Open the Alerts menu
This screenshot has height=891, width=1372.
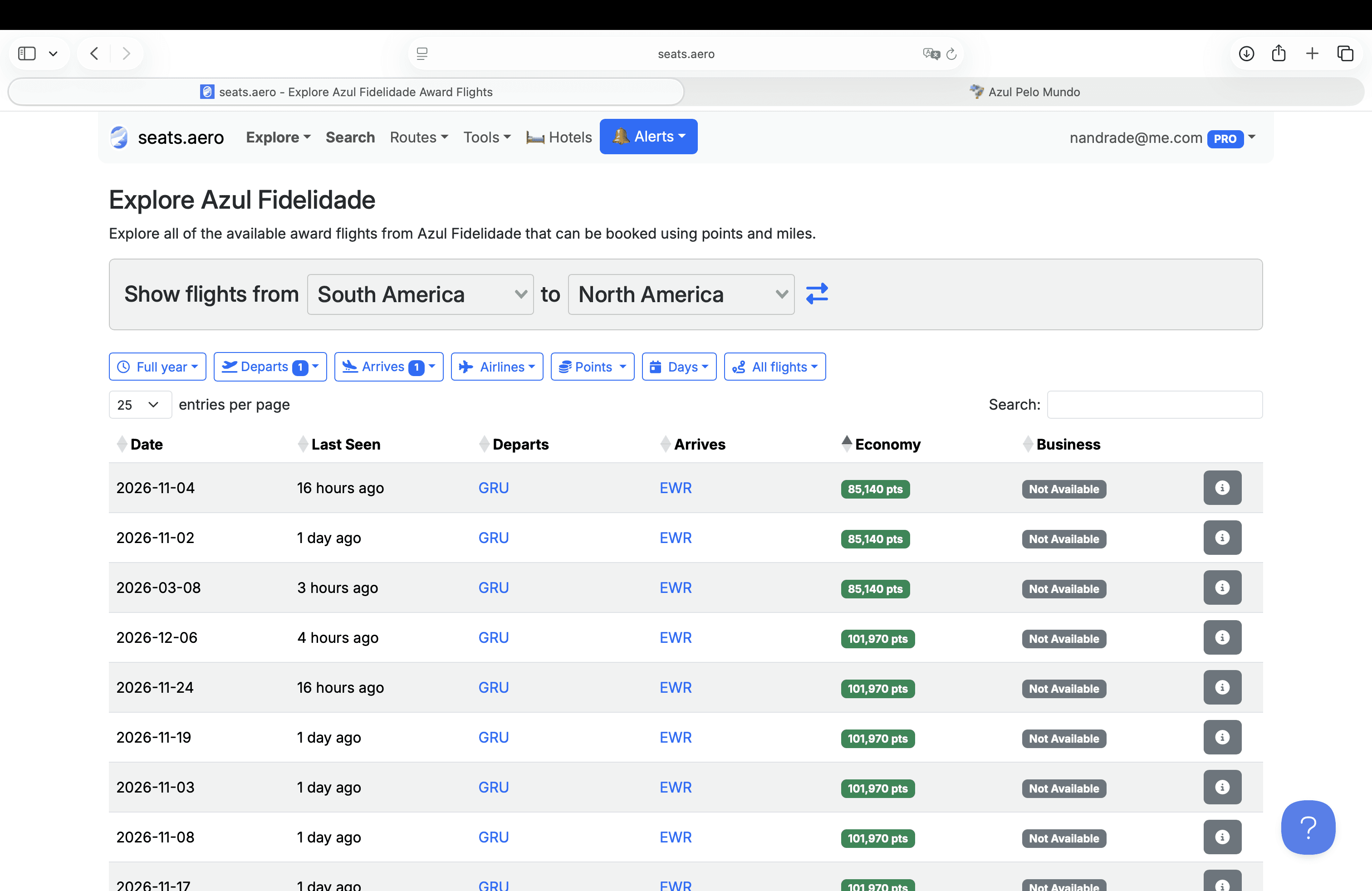(x=648, y=137)
